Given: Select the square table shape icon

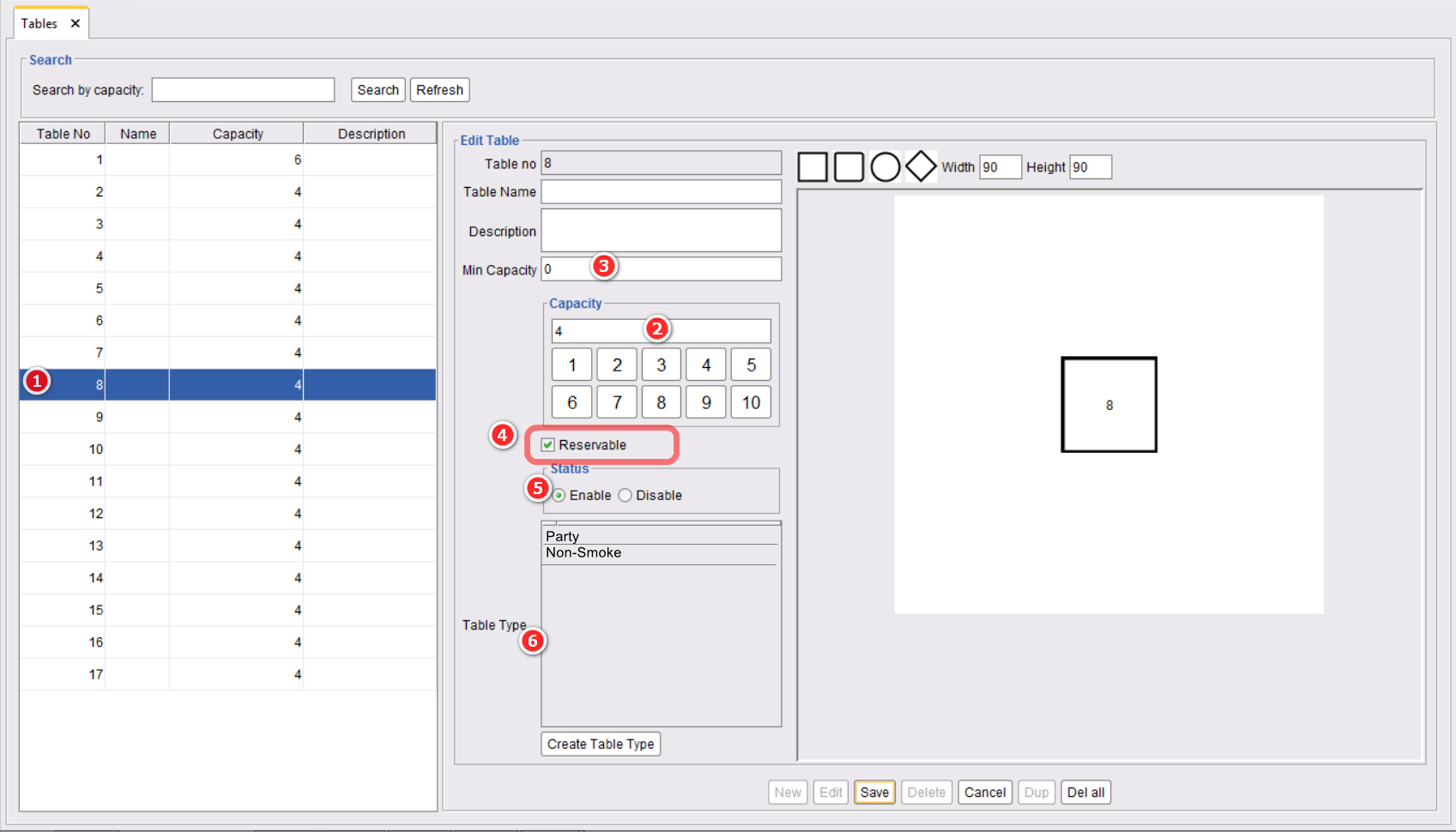Looking at the screenshot, I should pos(813,166).
